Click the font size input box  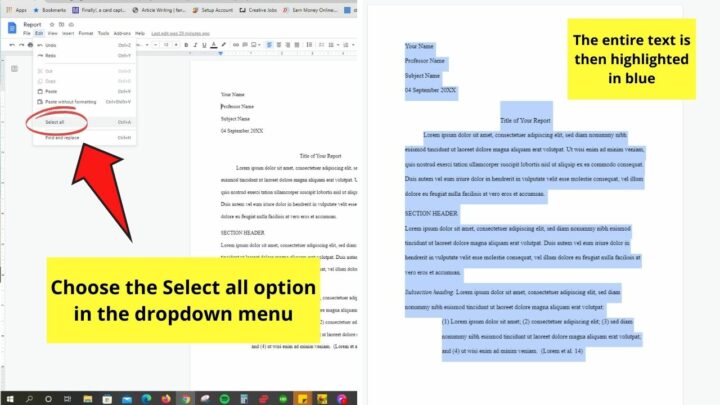click(166, 45)
